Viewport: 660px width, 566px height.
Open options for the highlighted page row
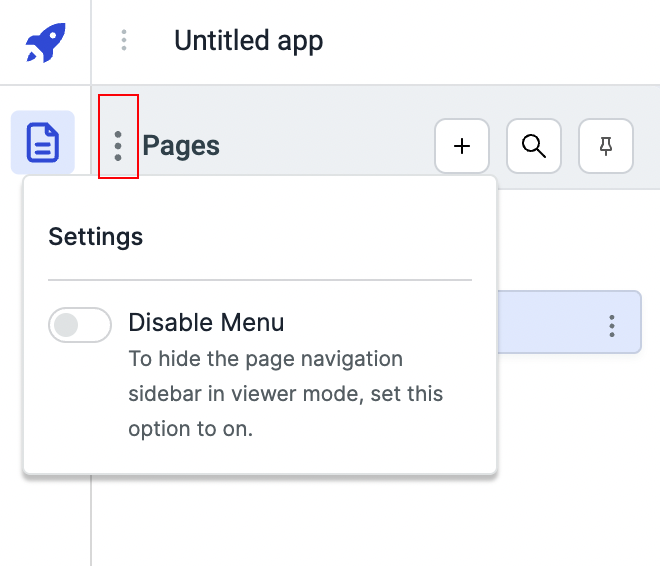coord(611,325)
